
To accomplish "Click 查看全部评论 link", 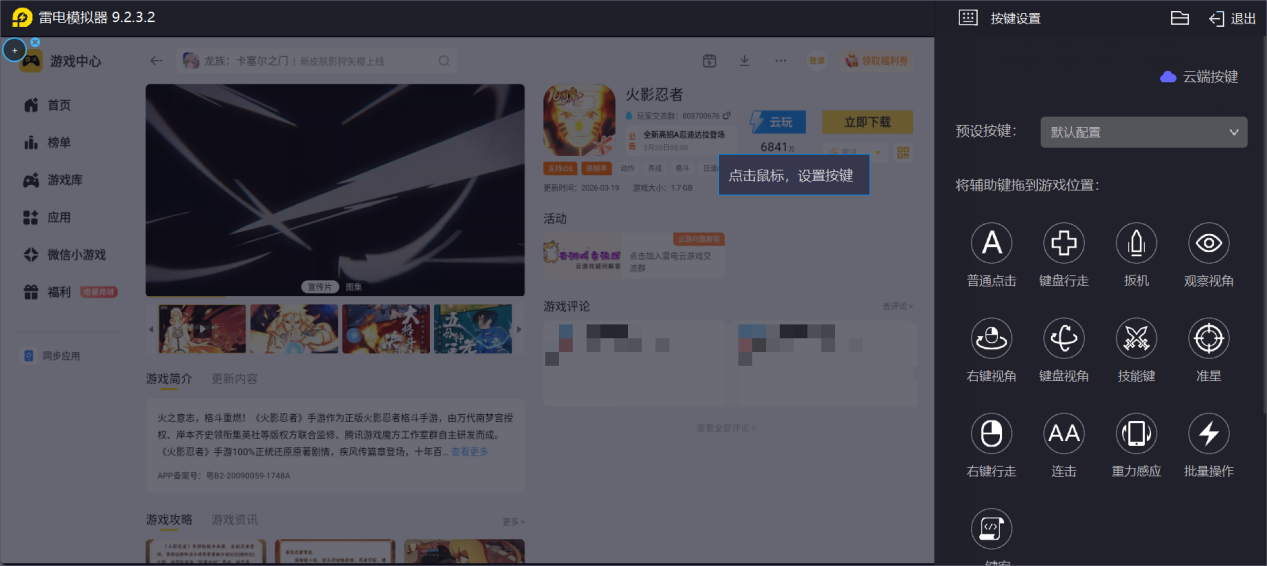I will click(x=726, y=428).
